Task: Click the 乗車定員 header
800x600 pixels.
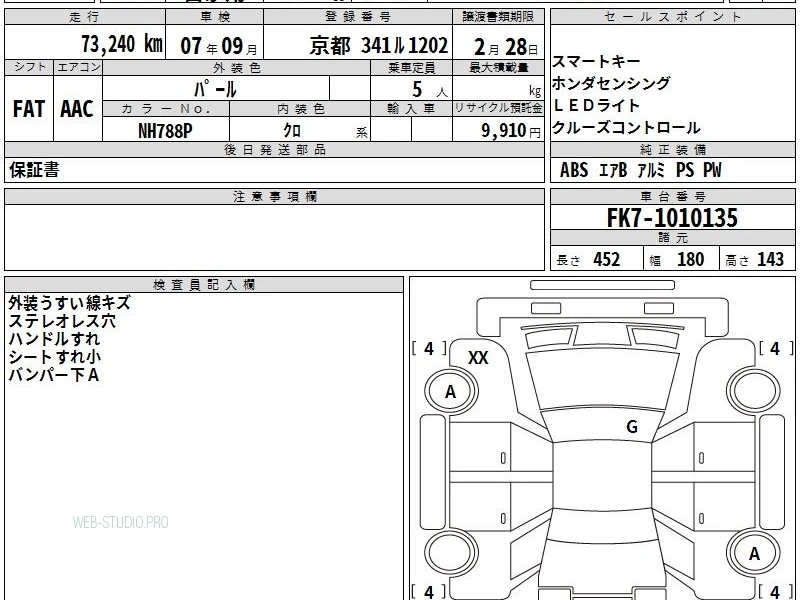Action: tap(411, 67)
